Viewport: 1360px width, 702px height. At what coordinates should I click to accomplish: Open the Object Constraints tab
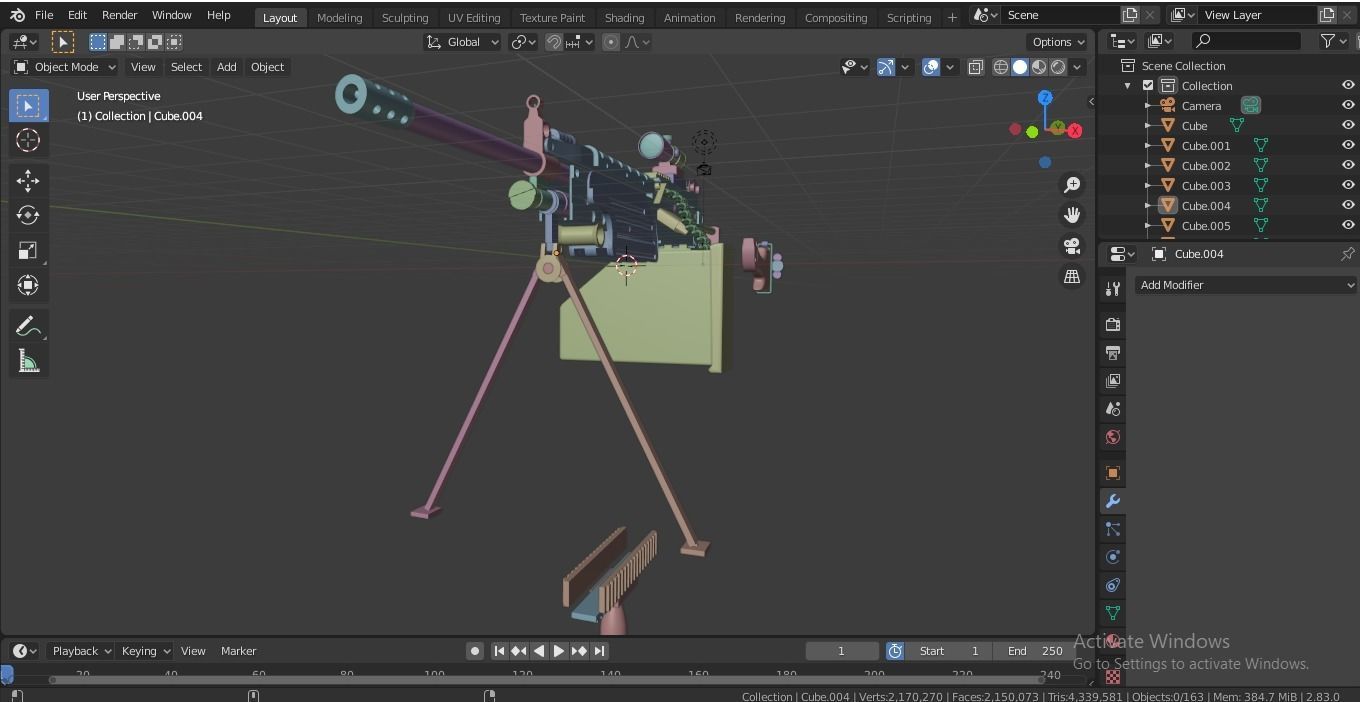coord(1112,584)
